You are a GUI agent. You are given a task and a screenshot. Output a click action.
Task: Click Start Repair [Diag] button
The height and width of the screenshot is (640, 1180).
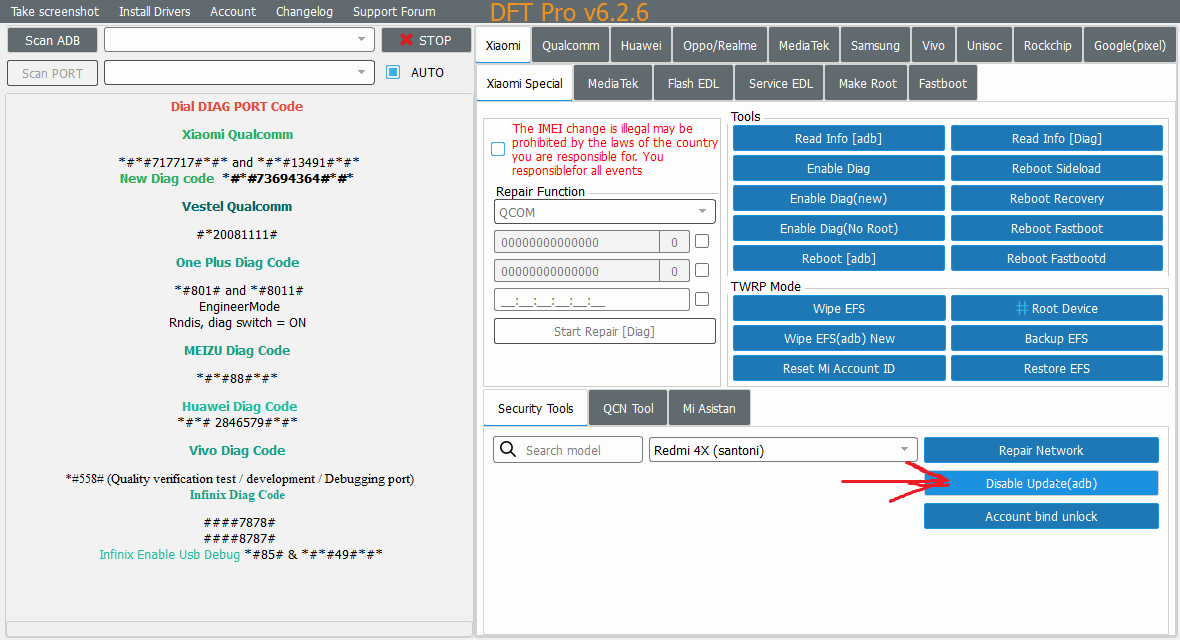pyautogui.click(x=604, y=331)
